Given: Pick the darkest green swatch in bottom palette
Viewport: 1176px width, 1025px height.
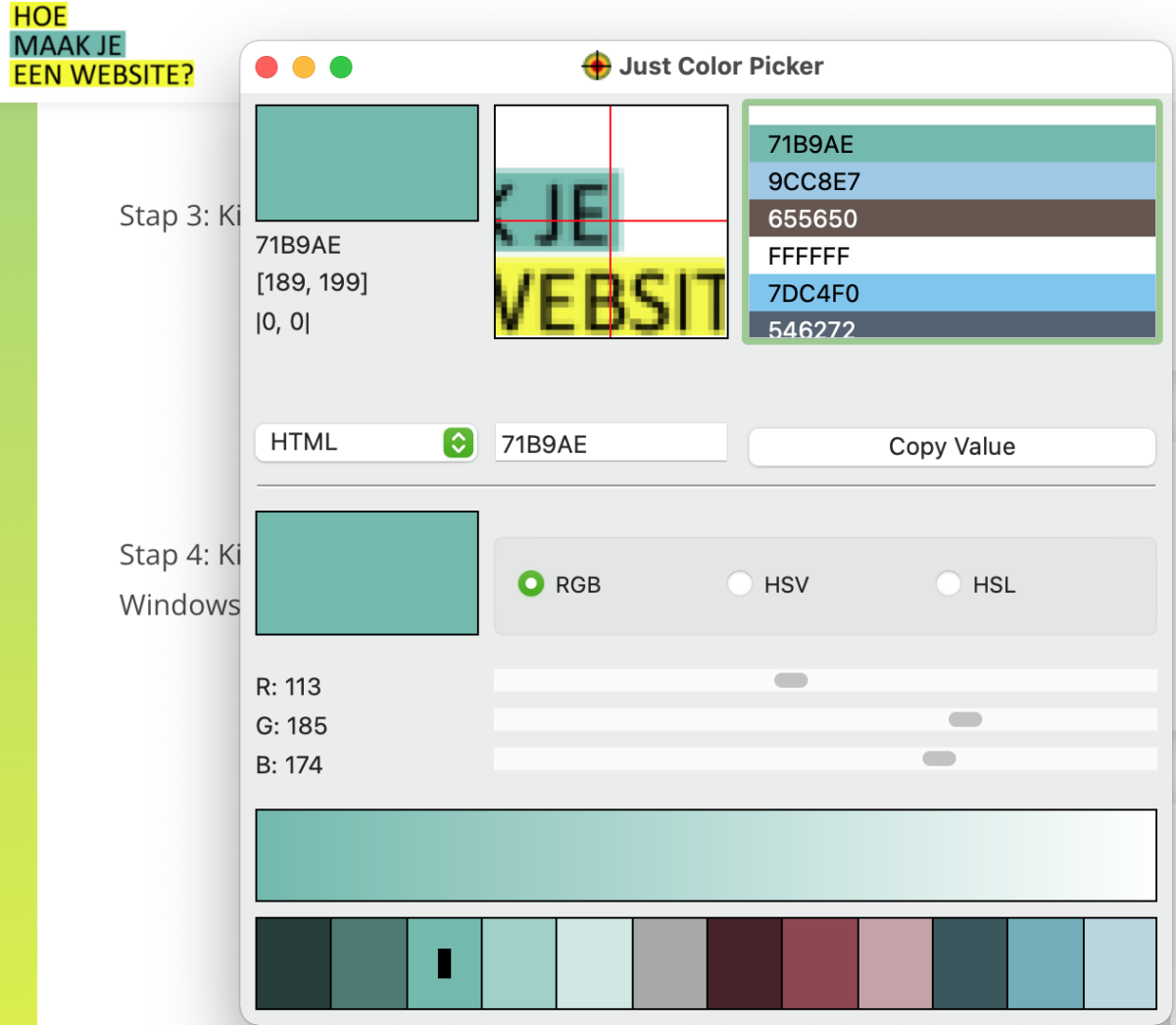Looking at the screenshot, I should pos(293,963).
